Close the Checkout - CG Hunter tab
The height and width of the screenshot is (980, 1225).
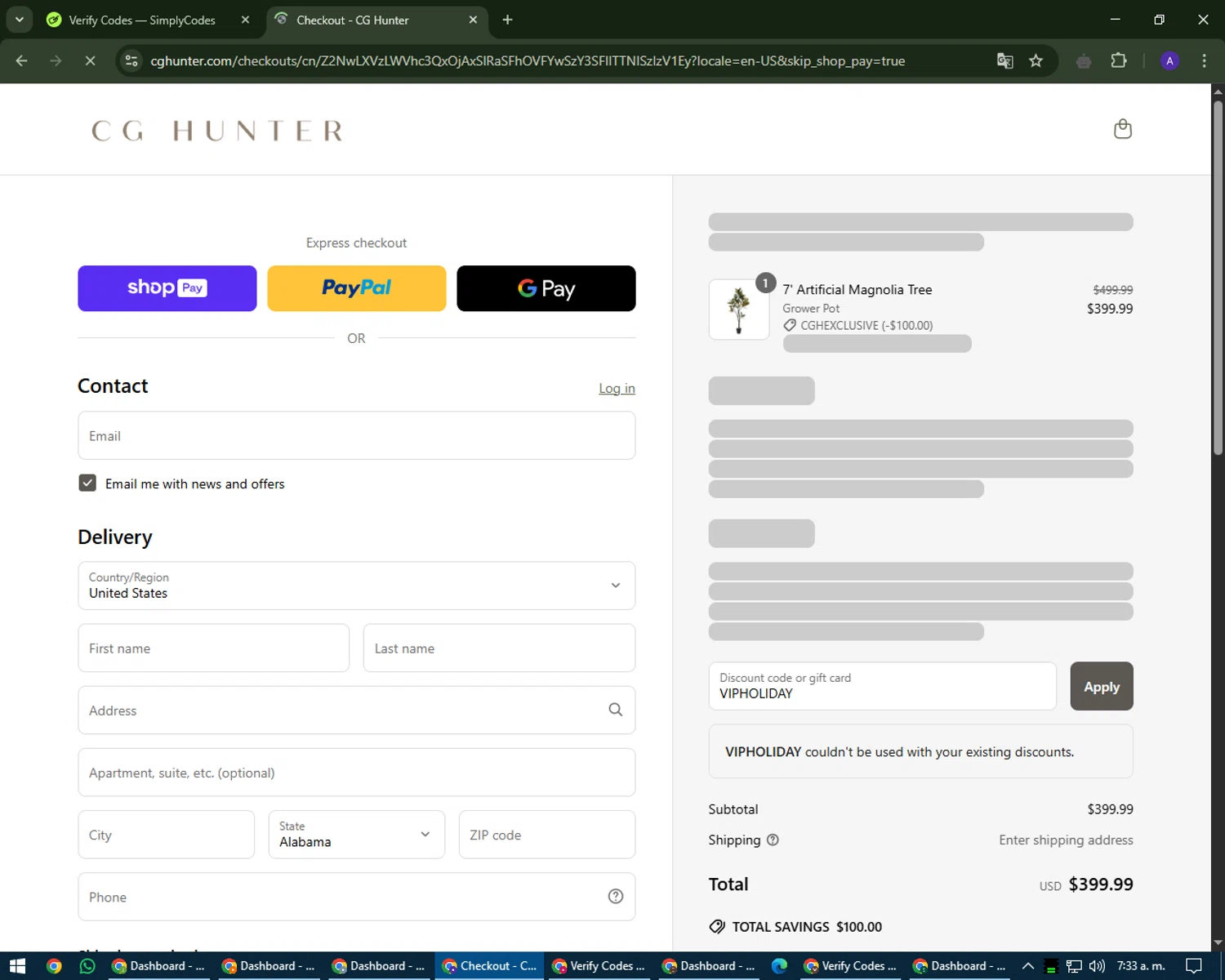pyautogui.click(x=473, y=20)
